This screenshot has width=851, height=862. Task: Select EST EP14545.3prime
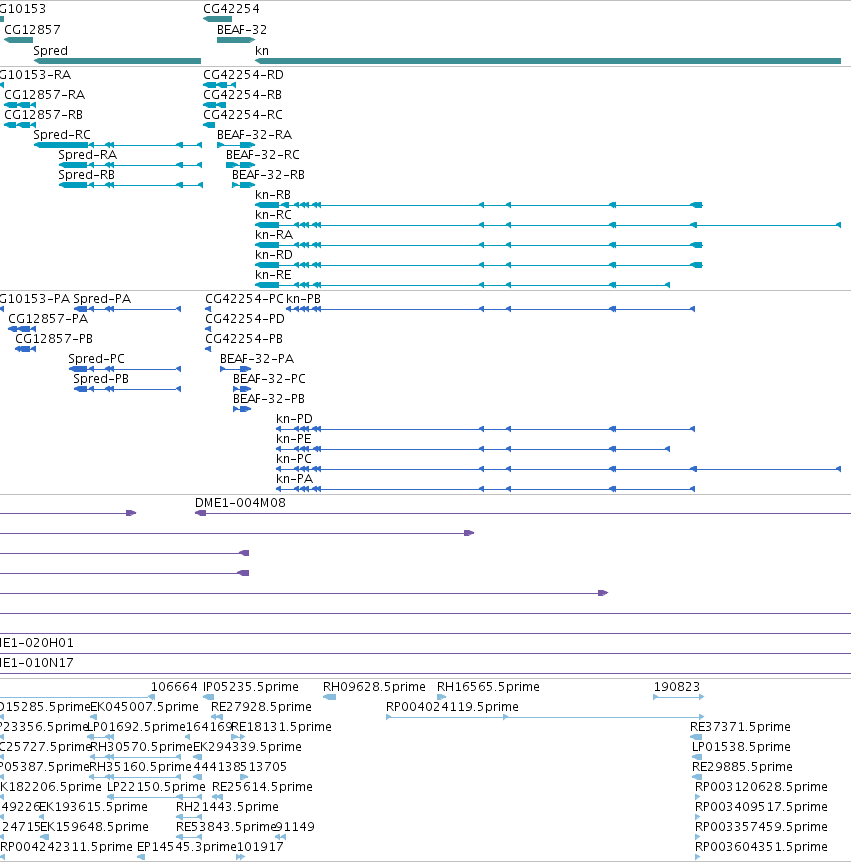coord(141,857)
